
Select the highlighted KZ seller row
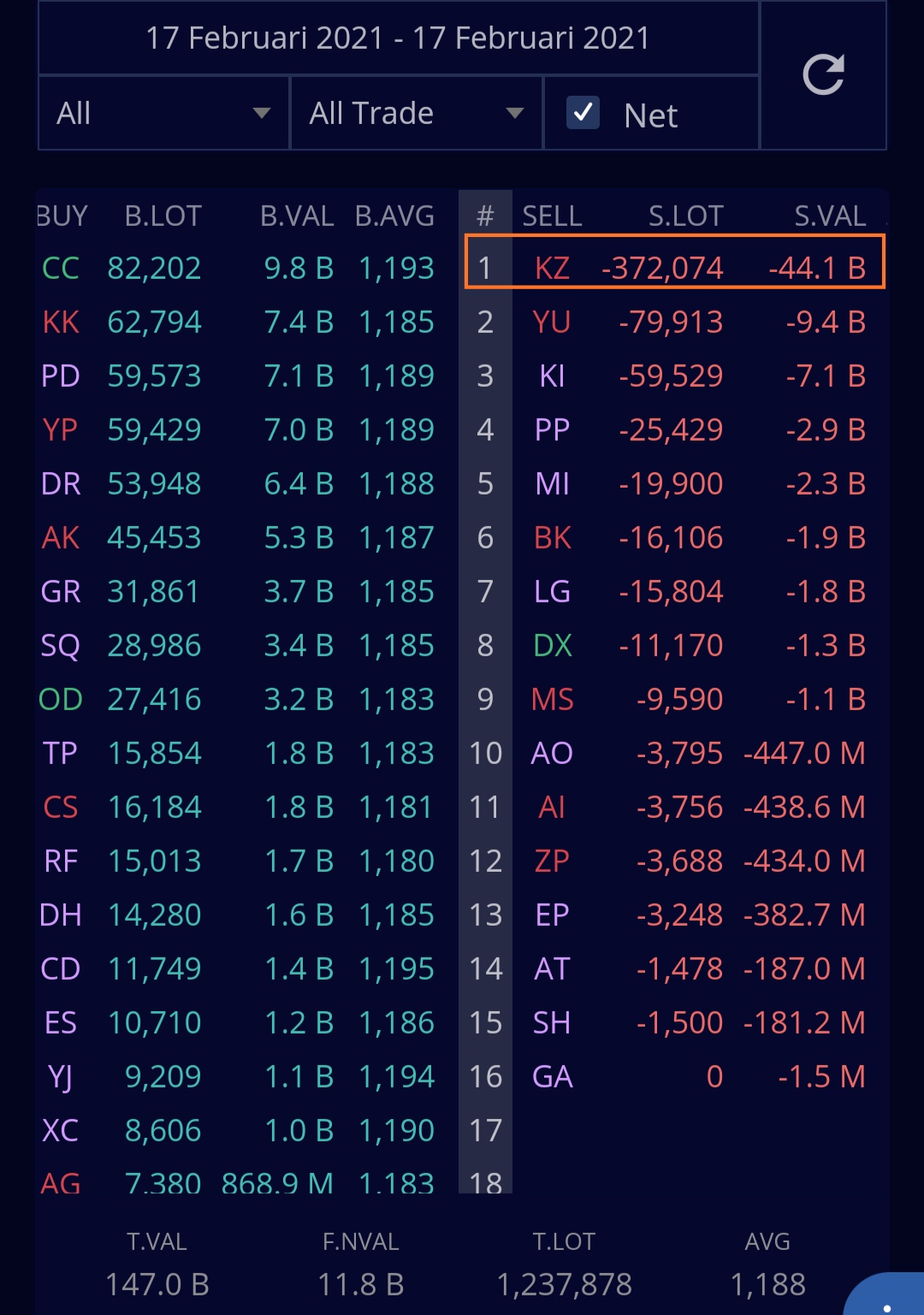674,268
